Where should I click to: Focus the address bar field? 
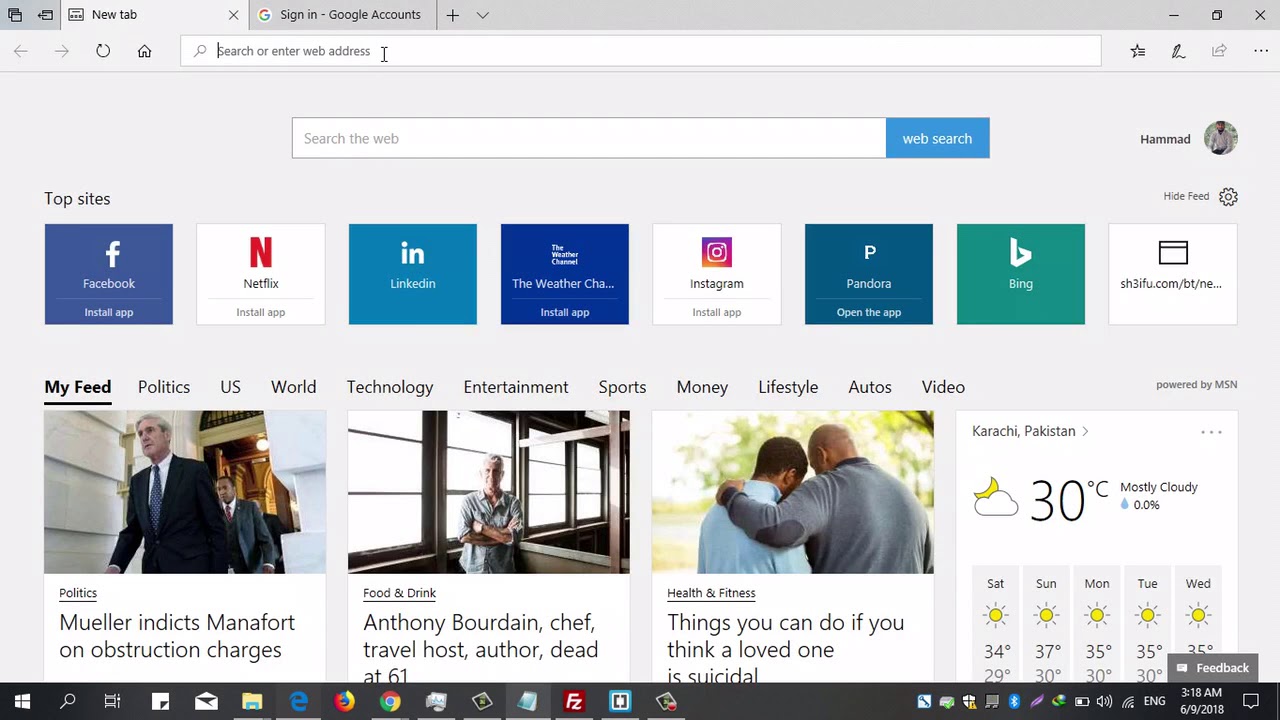point(640,51)
